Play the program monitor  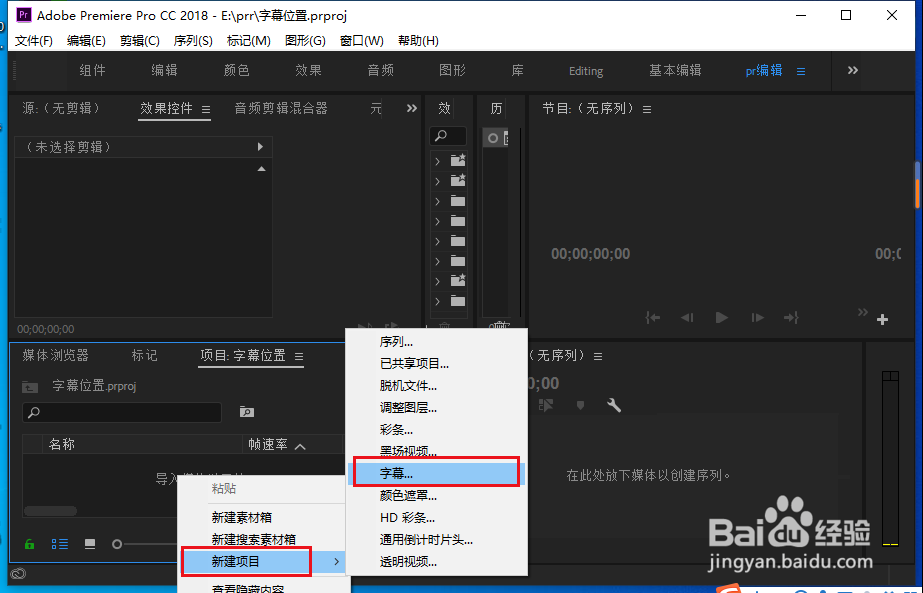click(722, 317)
